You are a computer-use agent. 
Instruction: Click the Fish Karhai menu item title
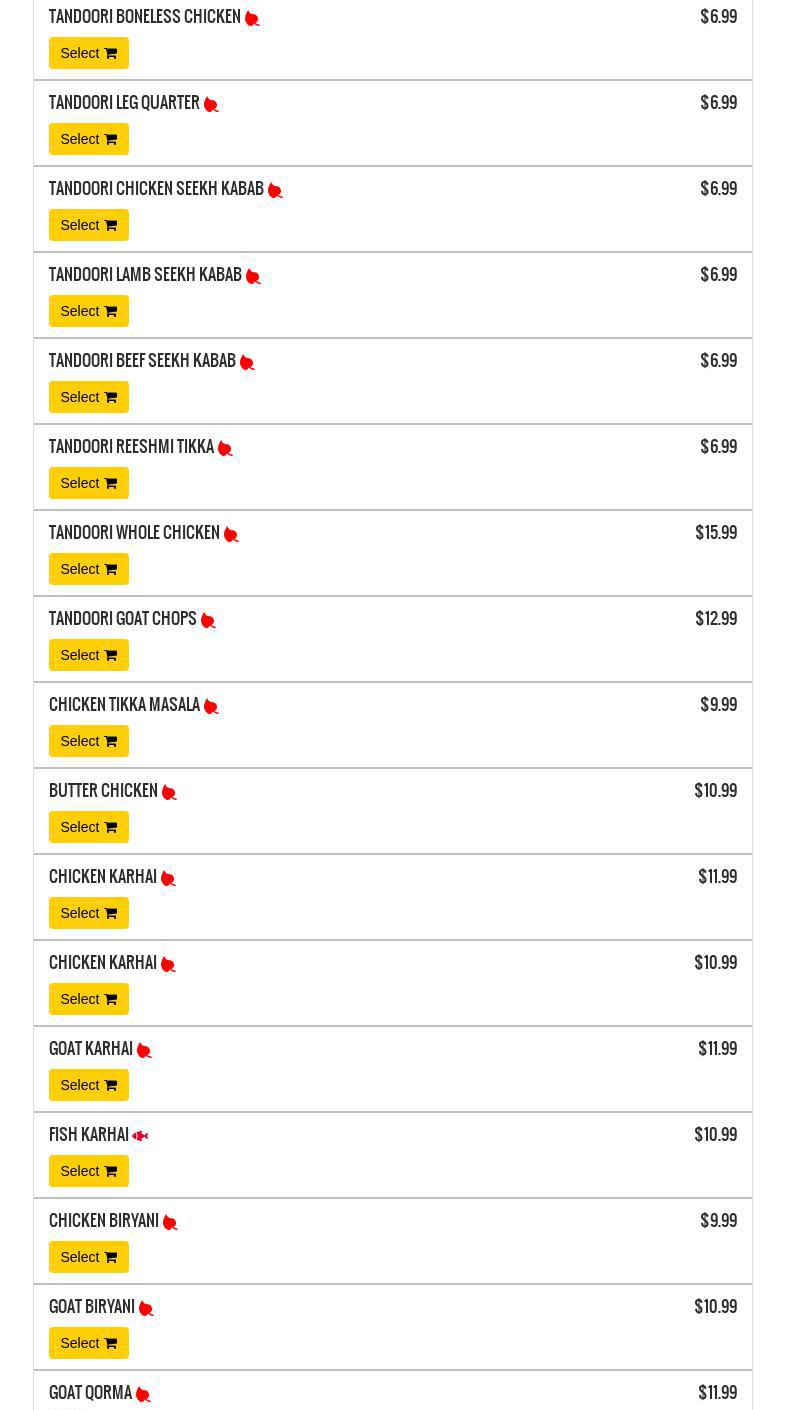[89, 1135]
